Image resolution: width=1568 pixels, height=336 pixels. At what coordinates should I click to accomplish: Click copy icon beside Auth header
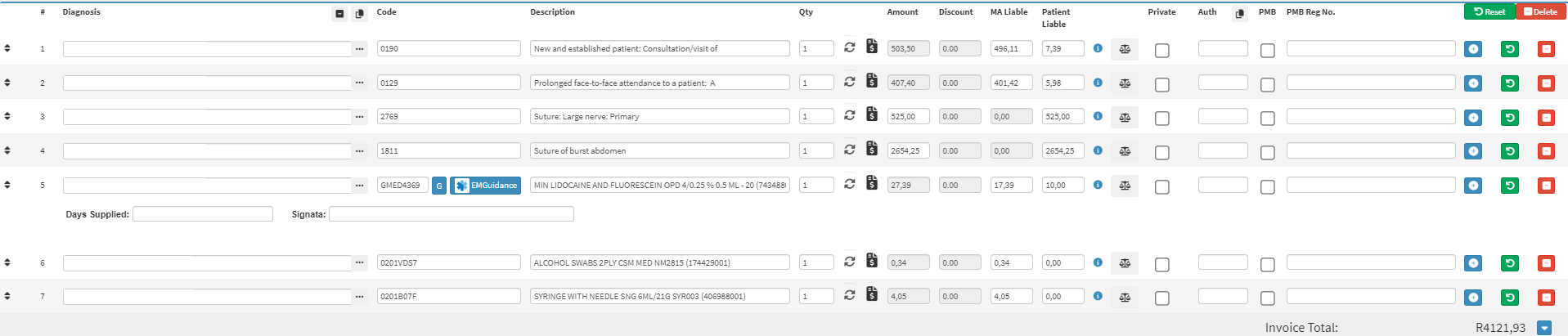1240,13
